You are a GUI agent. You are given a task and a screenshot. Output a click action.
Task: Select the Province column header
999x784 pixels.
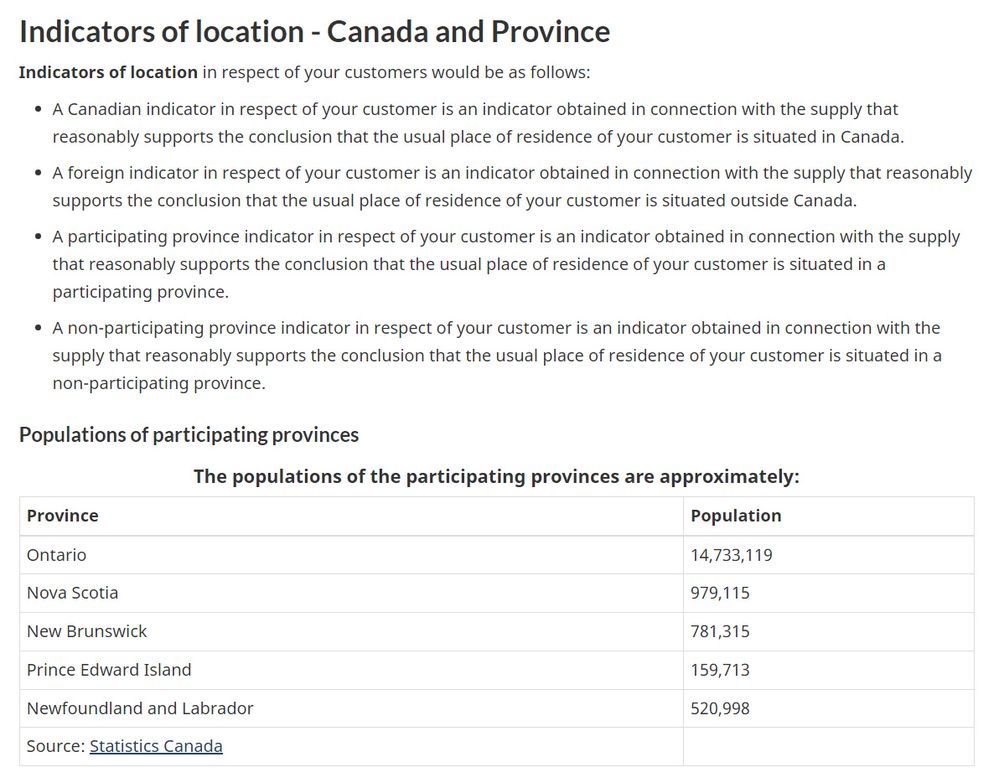point(63,516)
